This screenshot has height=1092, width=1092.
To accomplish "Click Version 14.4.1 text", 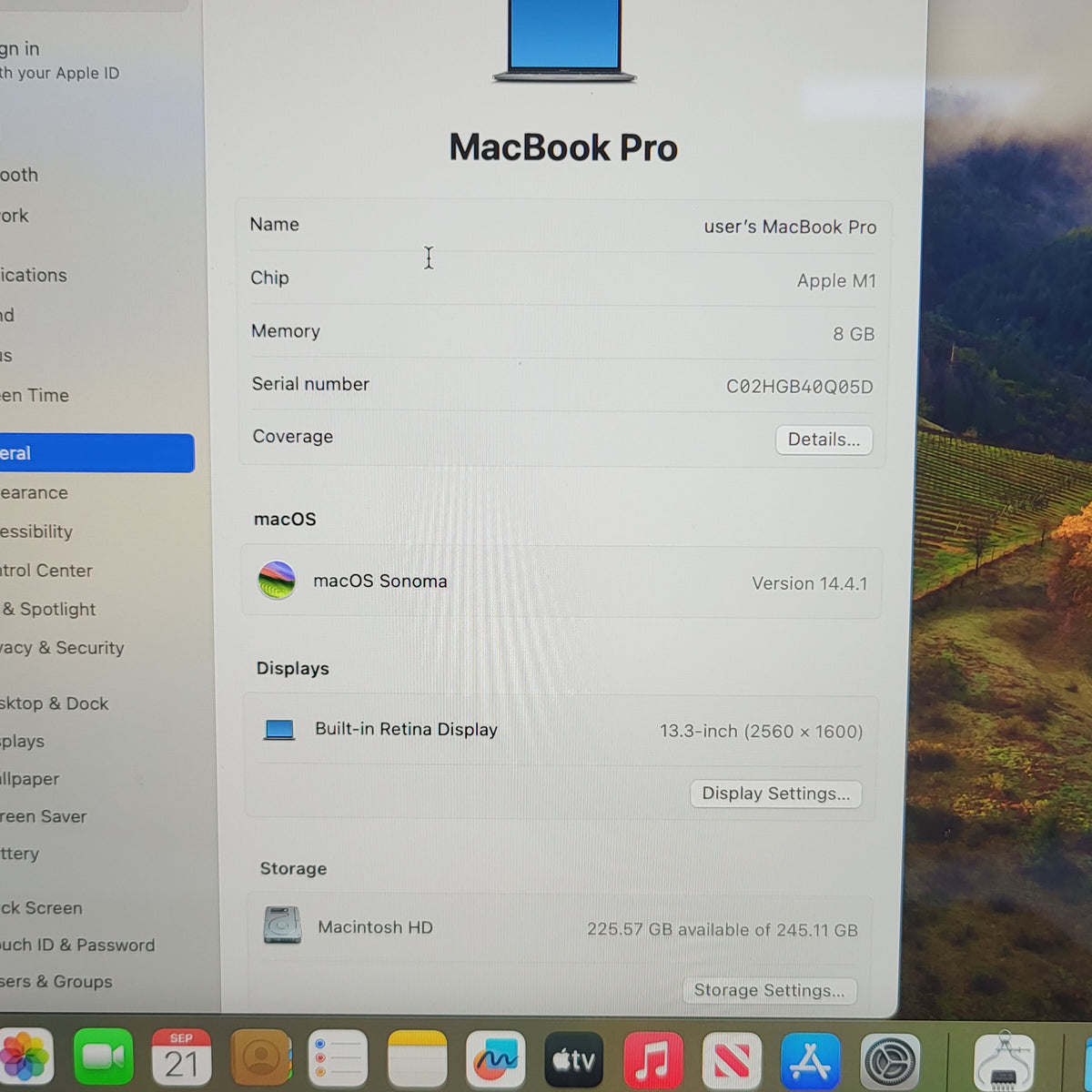I will [810, 583].
